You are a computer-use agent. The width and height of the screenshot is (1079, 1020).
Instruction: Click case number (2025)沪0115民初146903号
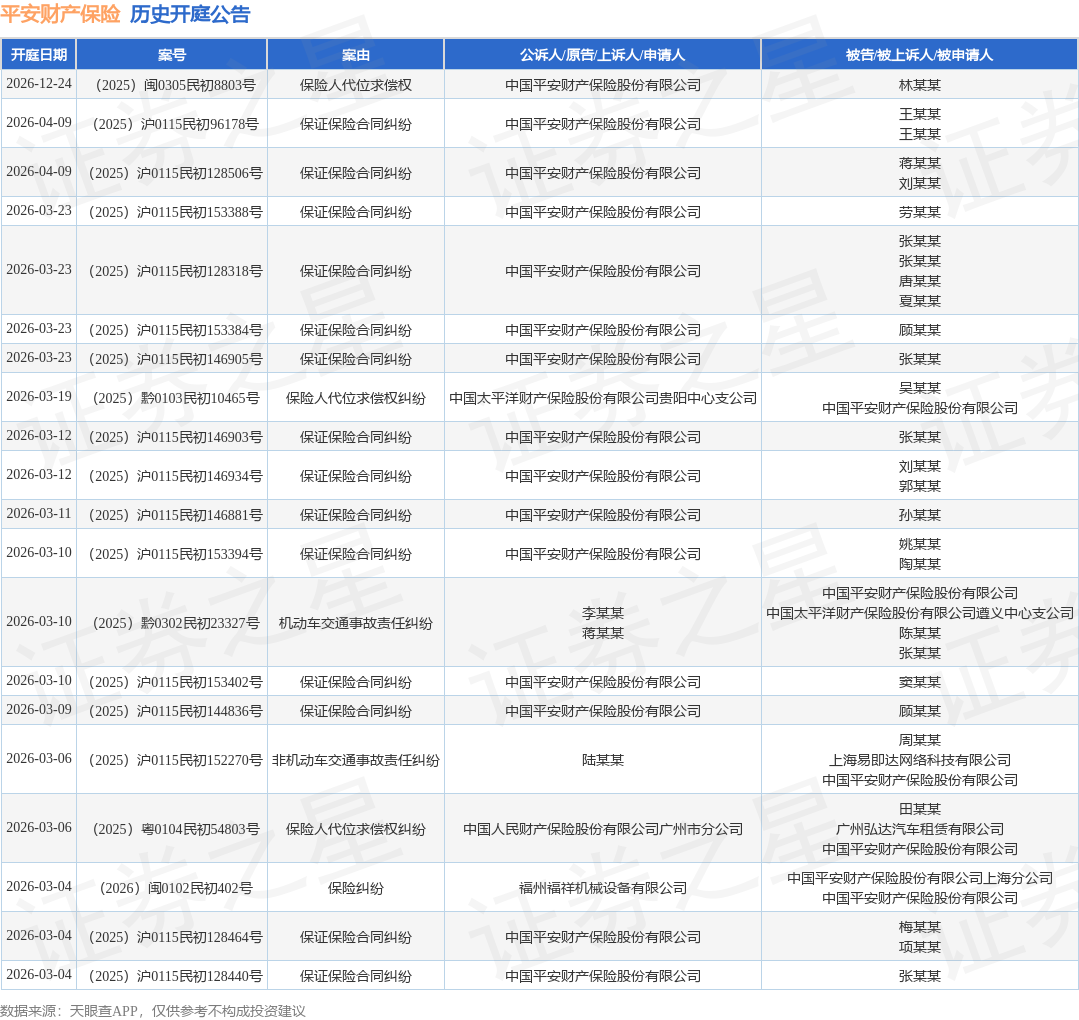tap(171, 438)
